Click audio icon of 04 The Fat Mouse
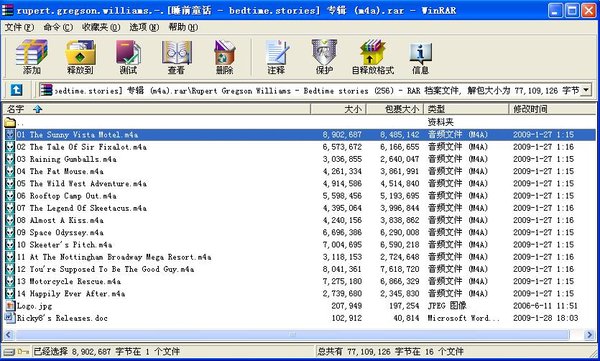Screen dimensions: 600x361 point(10,171)
